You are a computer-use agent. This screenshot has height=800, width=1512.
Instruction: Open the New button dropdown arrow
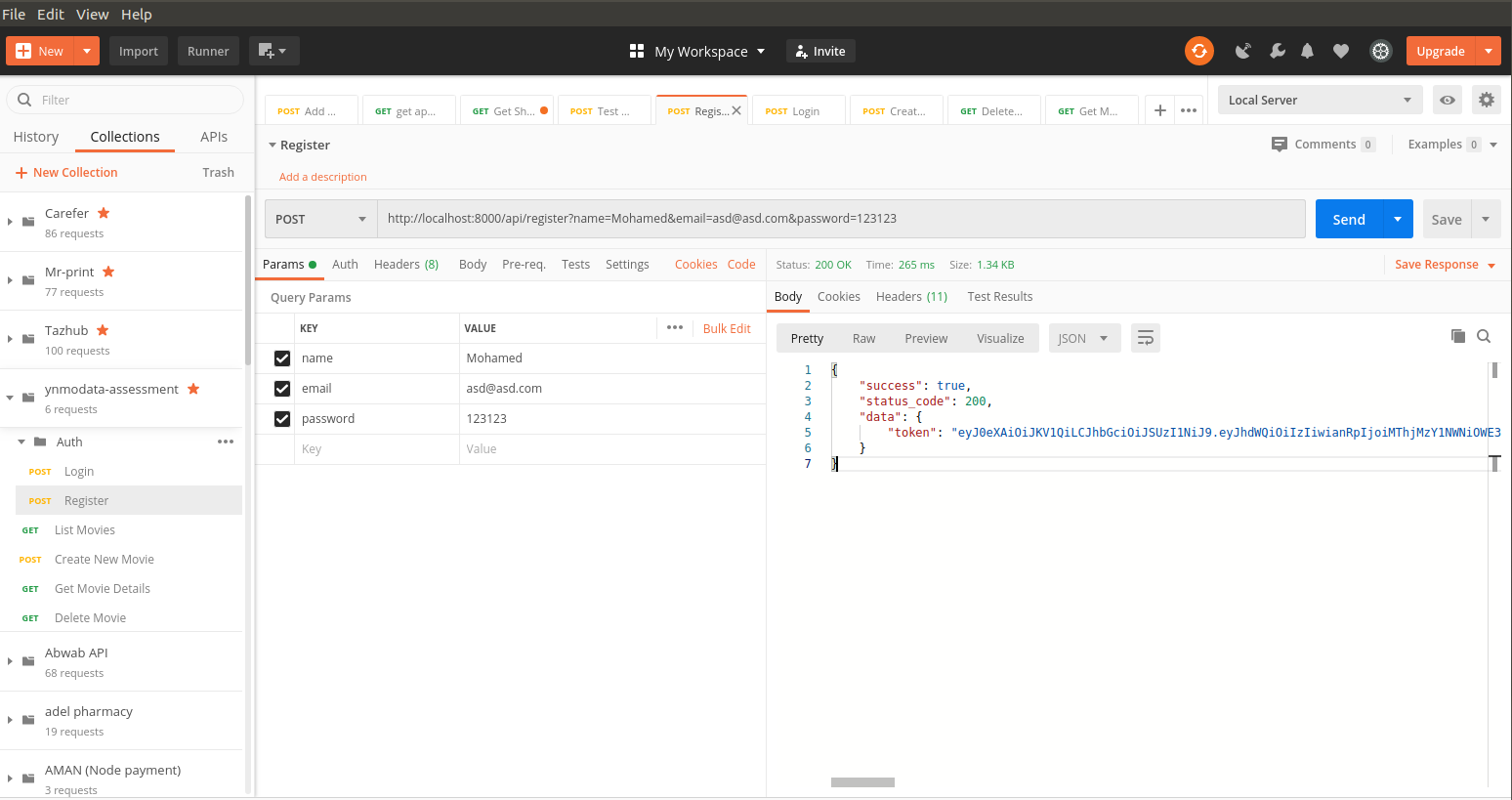(87, 51)
